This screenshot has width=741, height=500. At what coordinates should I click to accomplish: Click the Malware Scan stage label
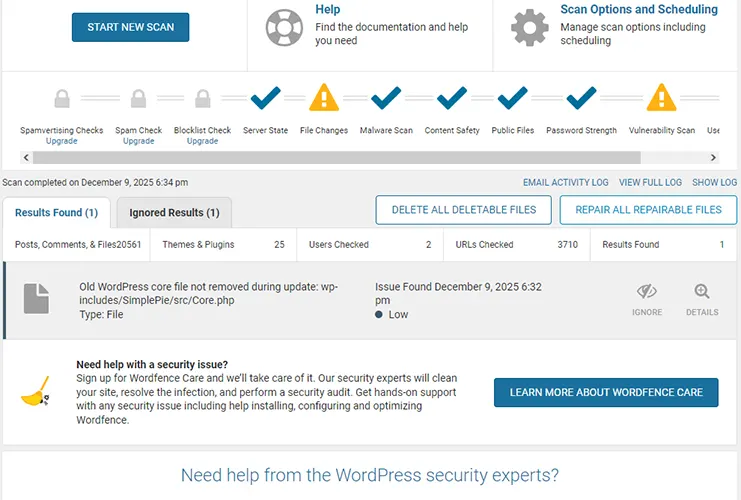click(x=386, y=130)
